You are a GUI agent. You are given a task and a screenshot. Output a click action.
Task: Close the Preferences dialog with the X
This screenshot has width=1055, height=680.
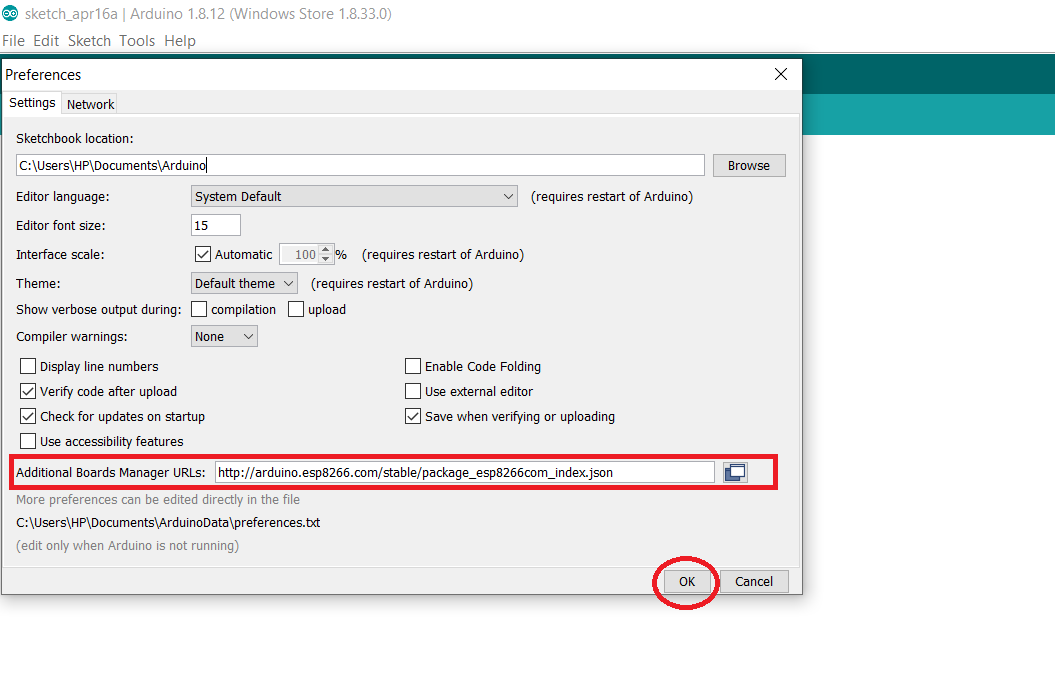point(780,74)
